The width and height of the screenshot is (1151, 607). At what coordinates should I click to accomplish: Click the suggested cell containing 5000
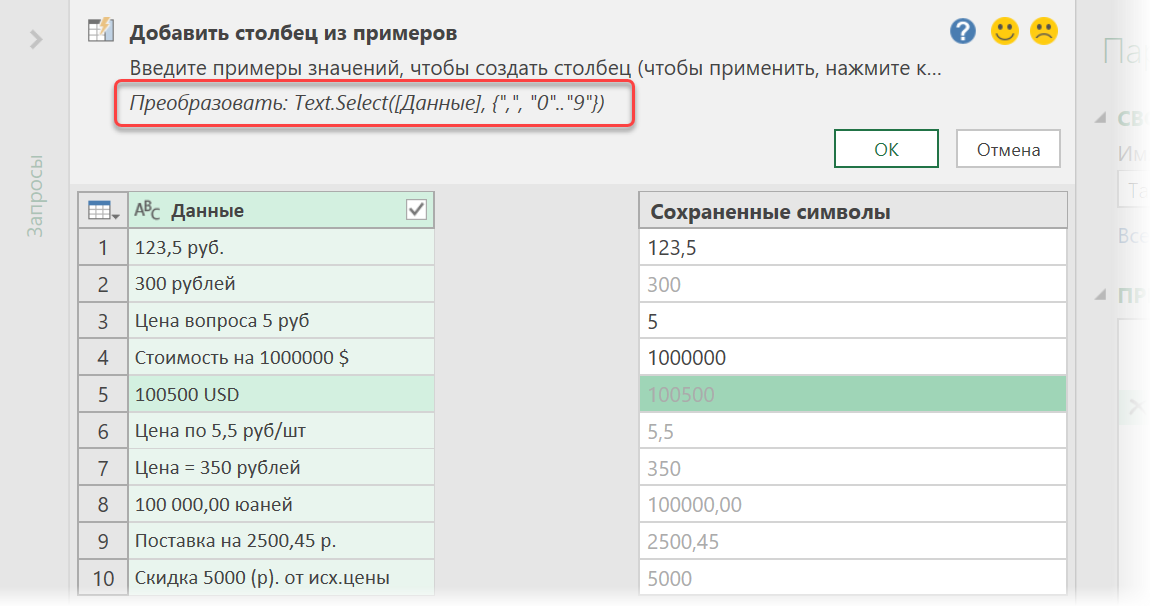pos(853,578)
